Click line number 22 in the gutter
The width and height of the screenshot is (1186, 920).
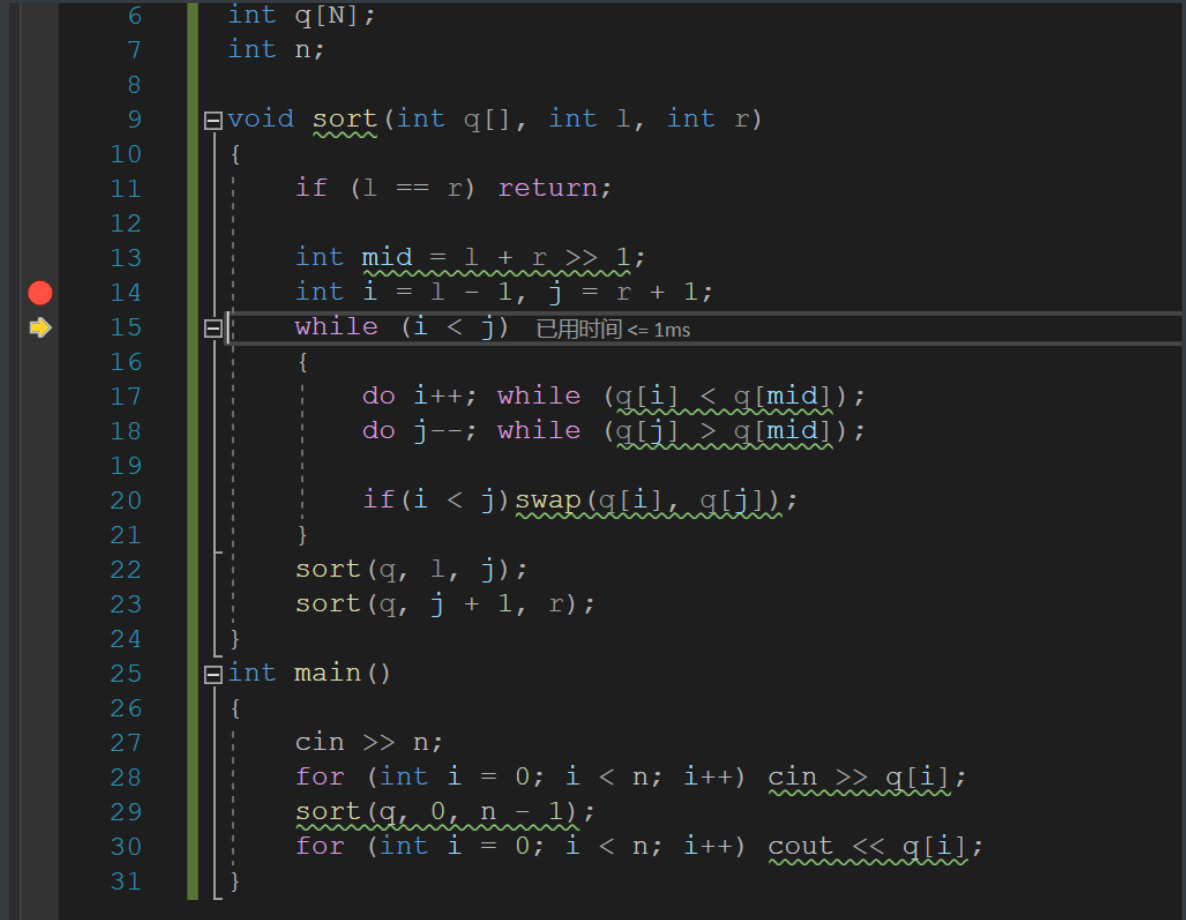126,569
